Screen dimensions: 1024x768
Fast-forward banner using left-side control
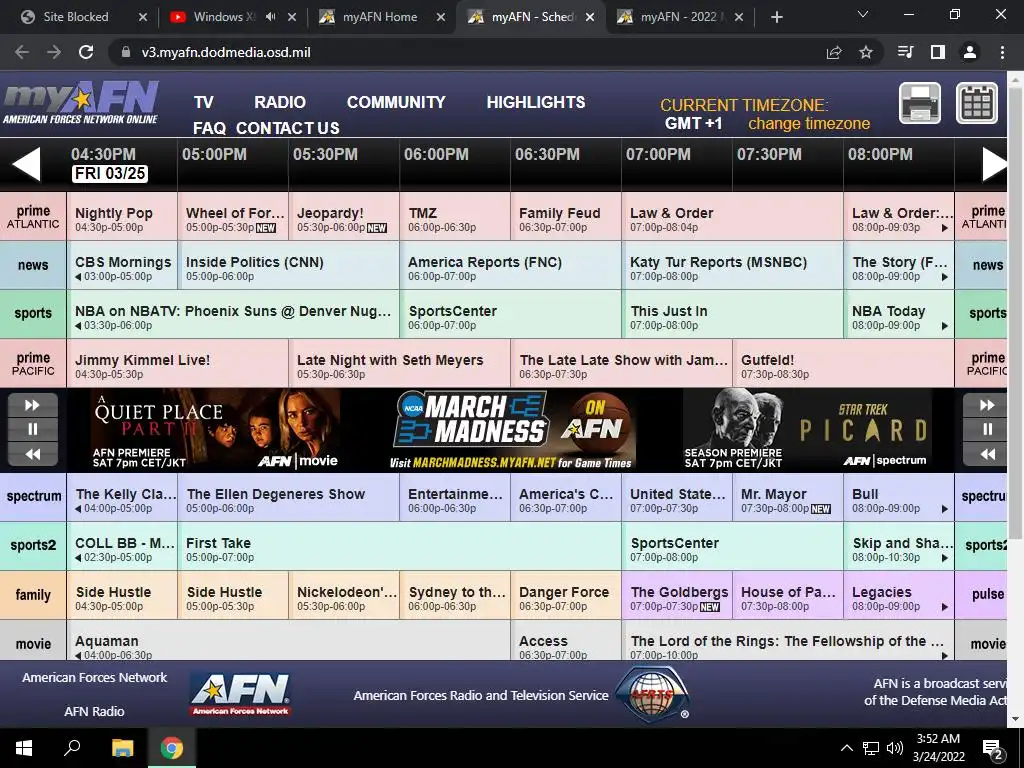33,406
